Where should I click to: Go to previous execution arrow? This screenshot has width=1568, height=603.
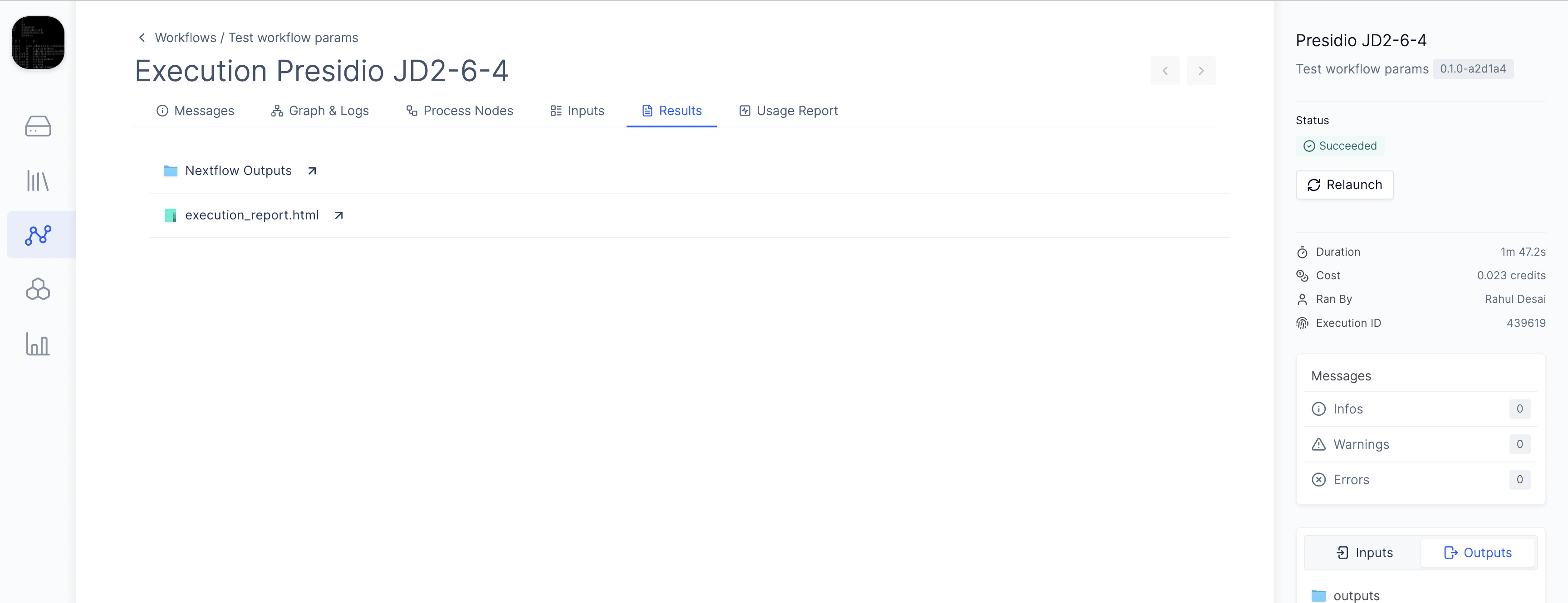1165,71
